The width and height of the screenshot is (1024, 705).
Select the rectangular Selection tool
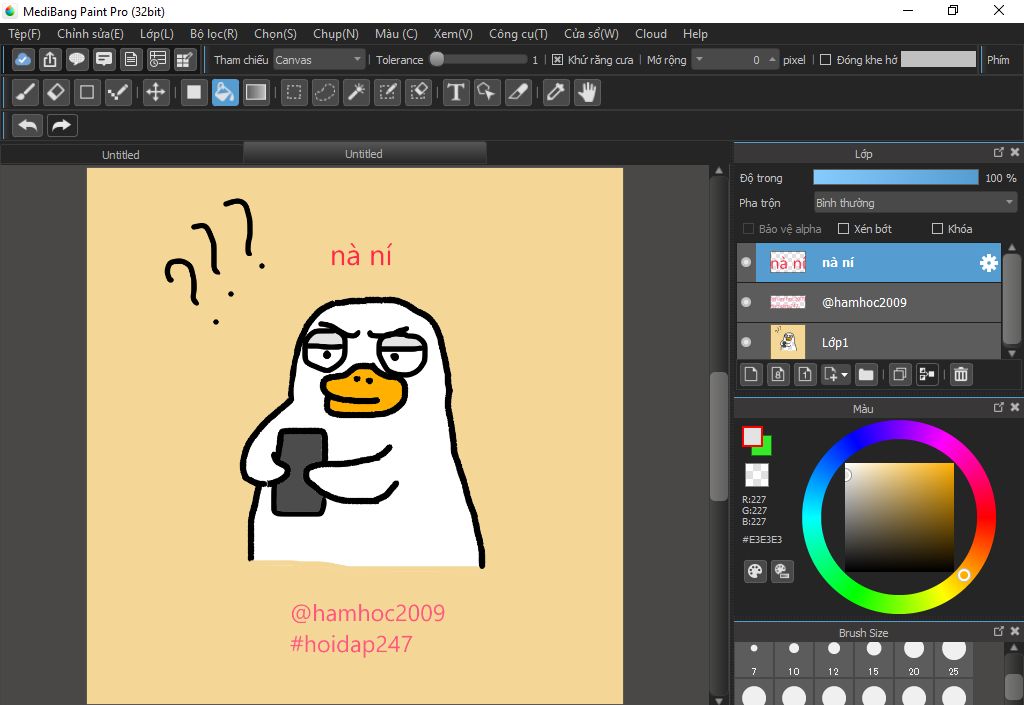(x=294, y=92)
